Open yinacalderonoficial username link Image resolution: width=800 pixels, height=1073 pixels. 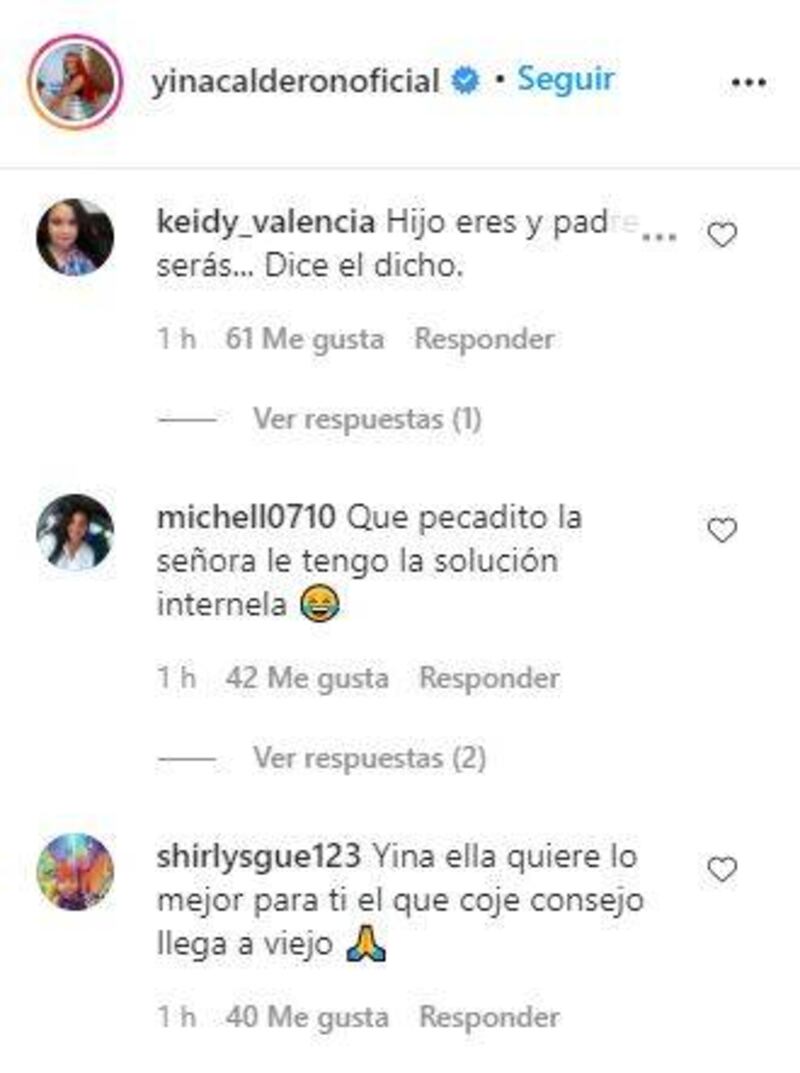tap(295, 81)
